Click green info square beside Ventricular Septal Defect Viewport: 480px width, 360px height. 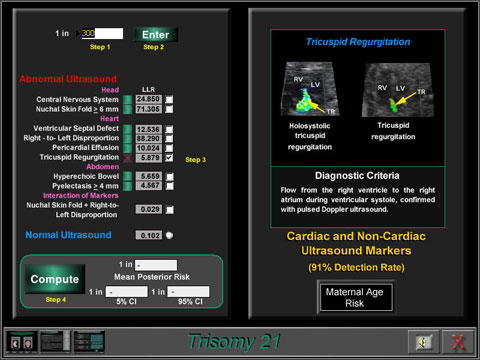128,129
